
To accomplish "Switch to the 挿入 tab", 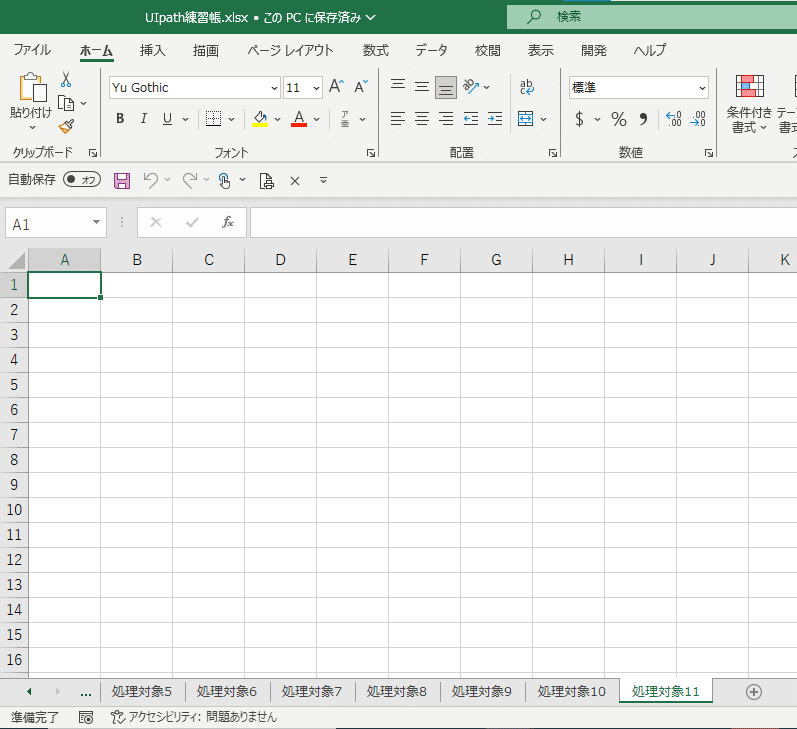I will (152, 50).
